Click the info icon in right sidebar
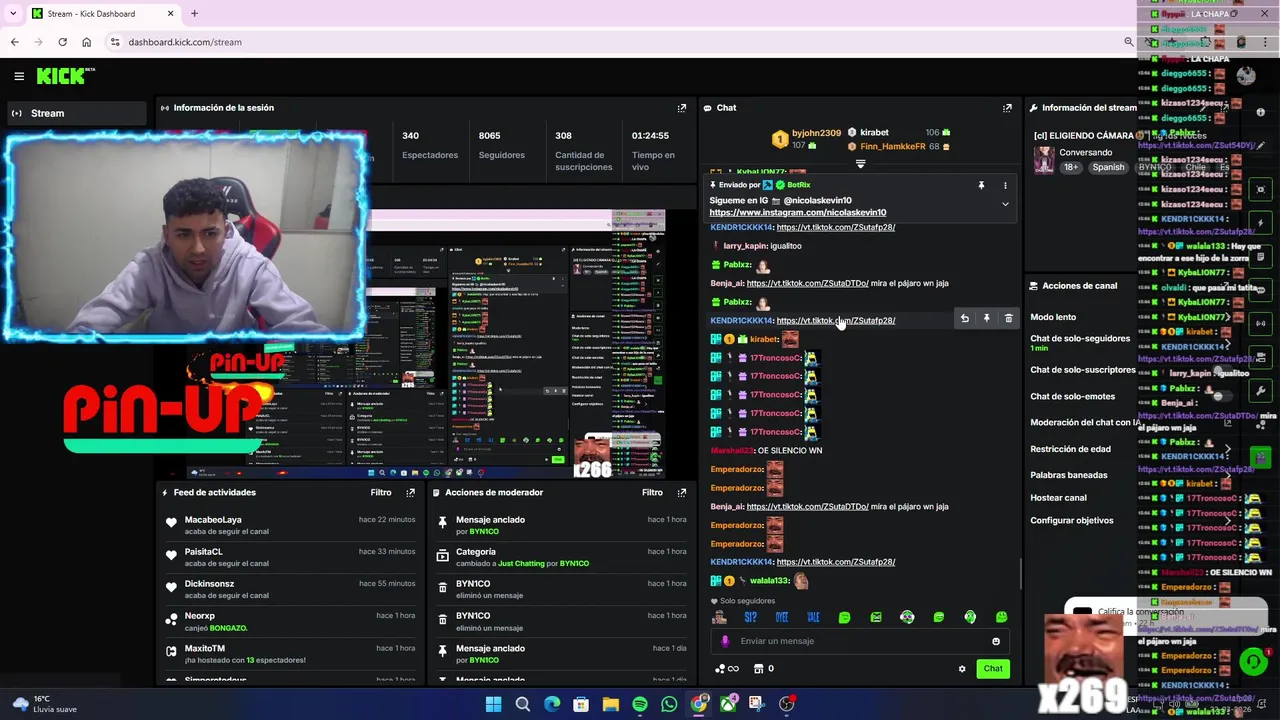The height and width of the screenshot is (720, 1280). click(x=1261, y=112)
